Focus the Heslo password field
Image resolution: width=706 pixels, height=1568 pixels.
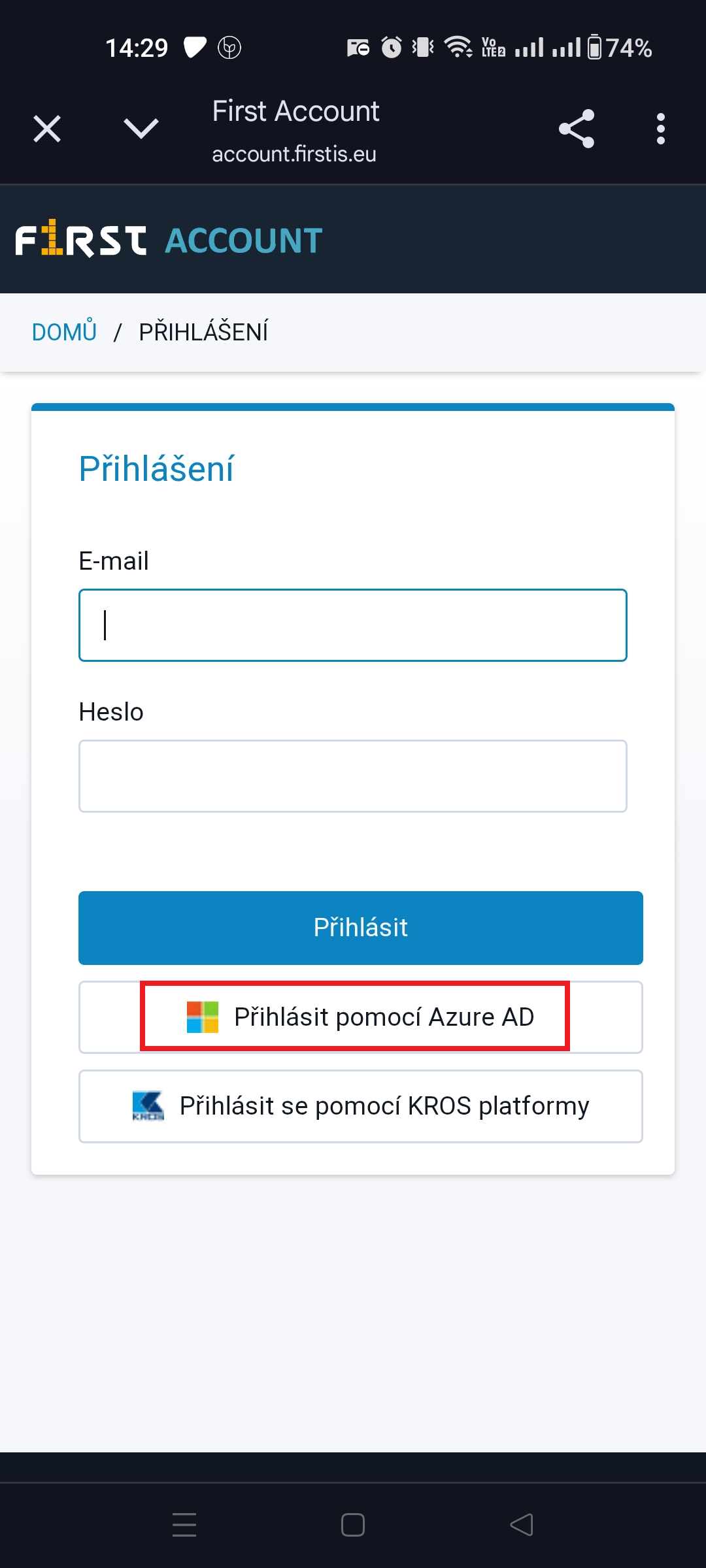tap(353, 776)
